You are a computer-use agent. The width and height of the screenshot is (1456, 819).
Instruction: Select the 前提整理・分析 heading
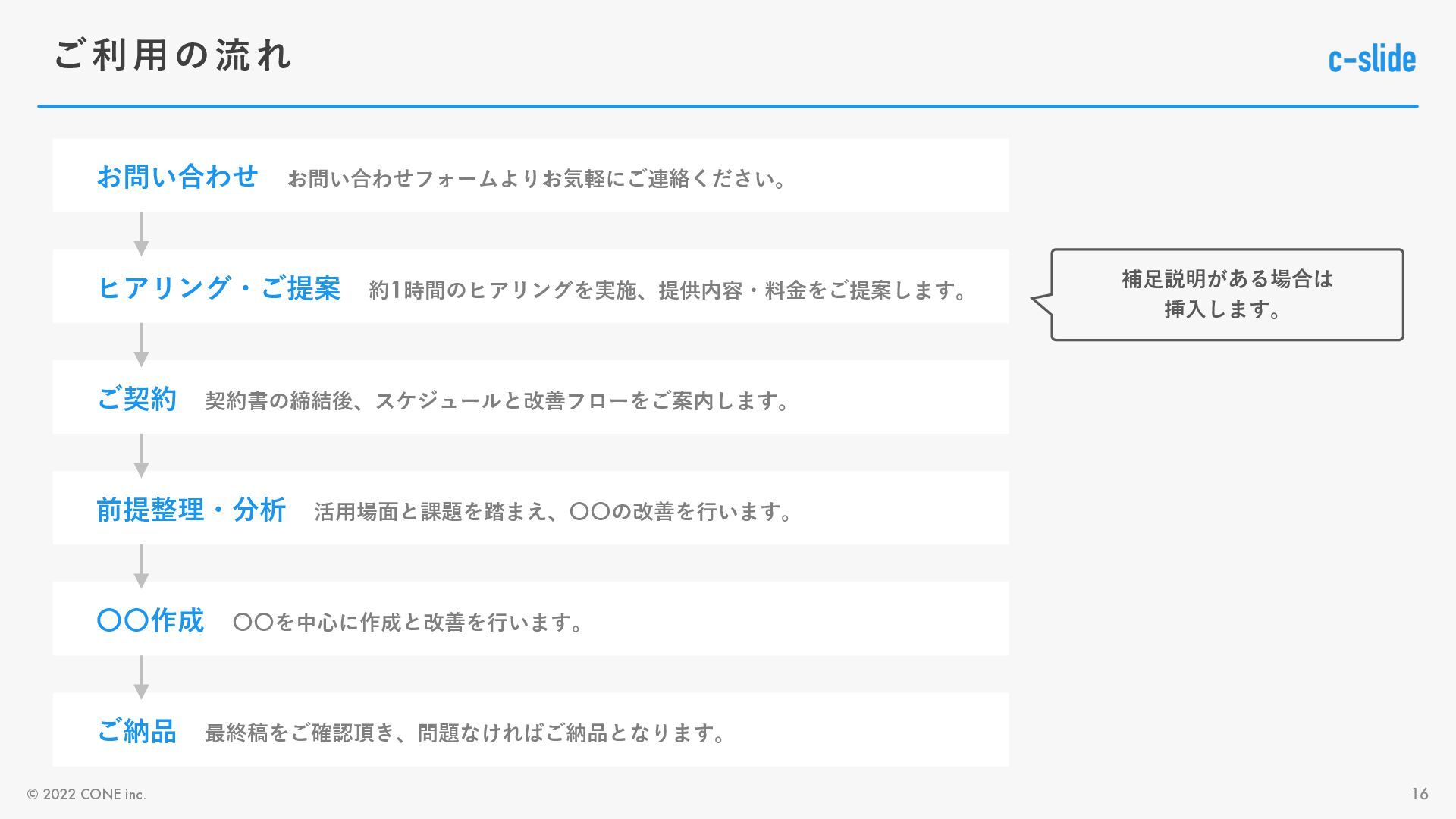pyautogui.click(x=191, y=510)
